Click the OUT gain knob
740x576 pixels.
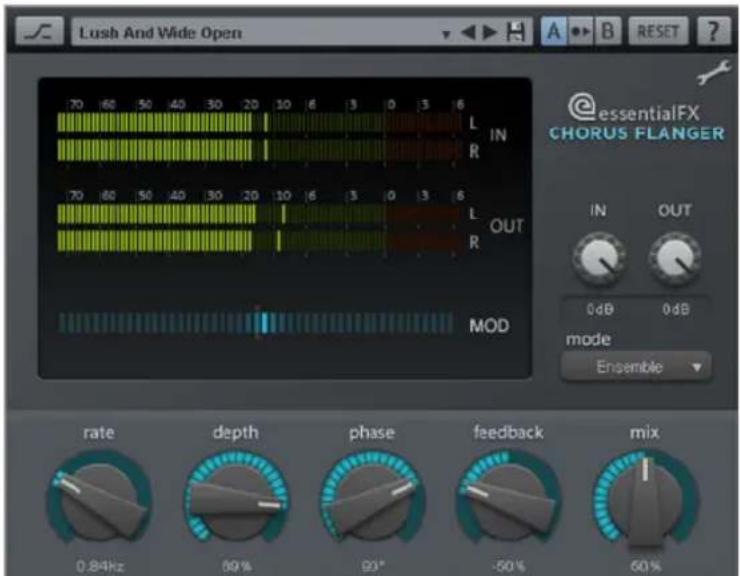click(675, 259)
